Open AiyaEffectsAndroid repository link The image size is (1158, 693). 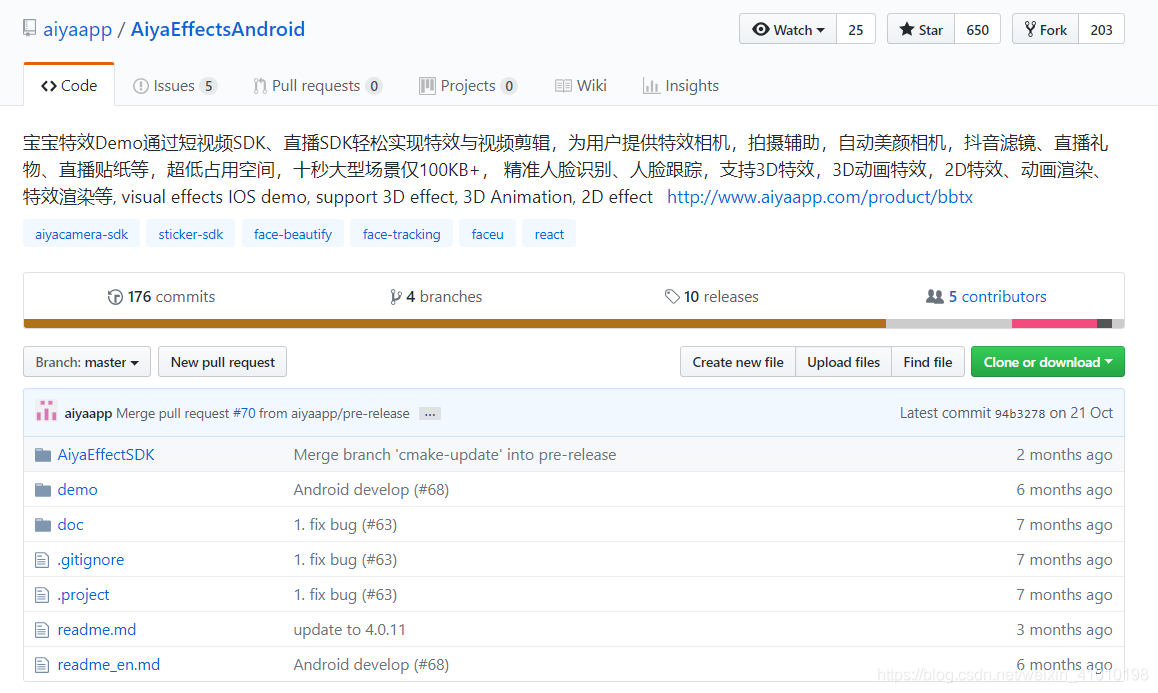click(218, 30)
